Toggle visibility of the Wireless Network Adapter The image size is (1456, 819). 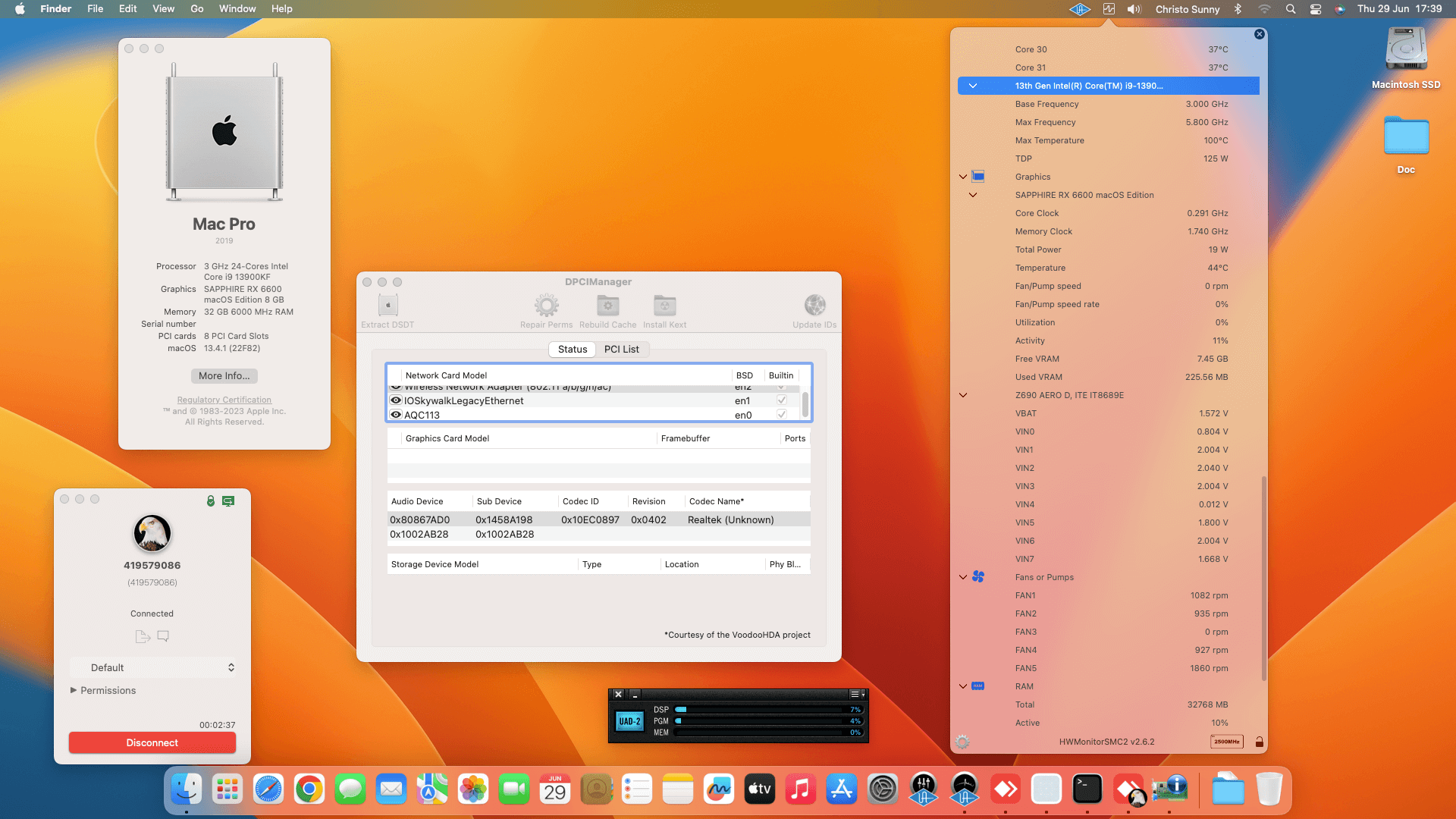[395, 387]
